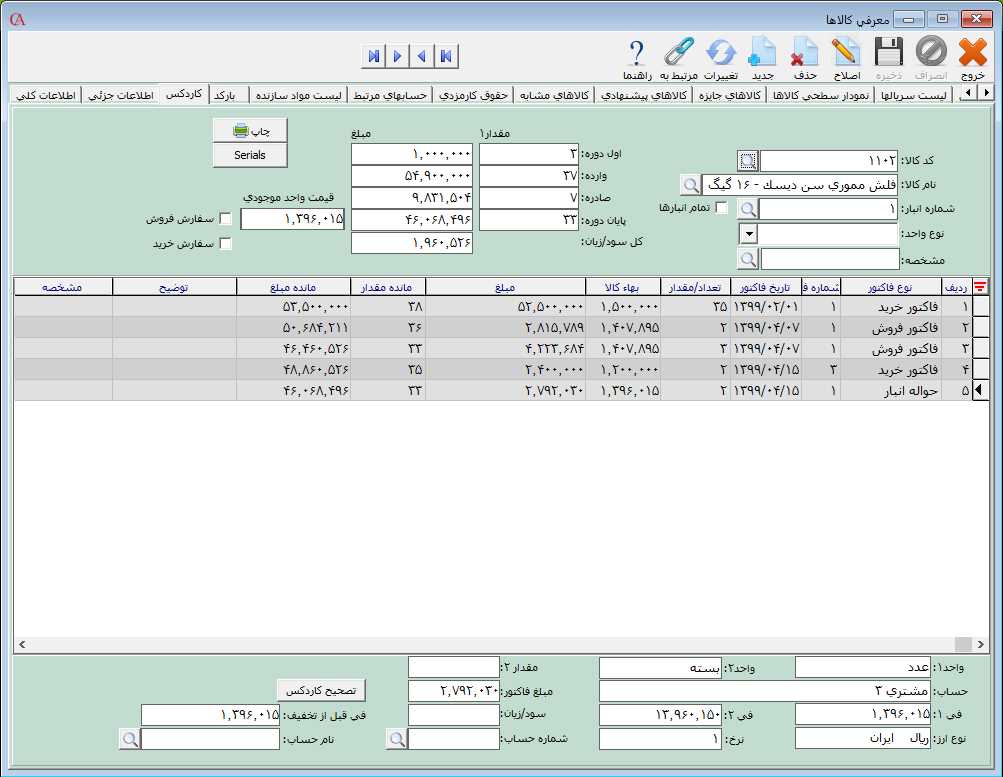This screenshot has width=1003, height=777.
Task: Click into the کد کالا input field
Action: pyautogui.click(x=829, y=161)
